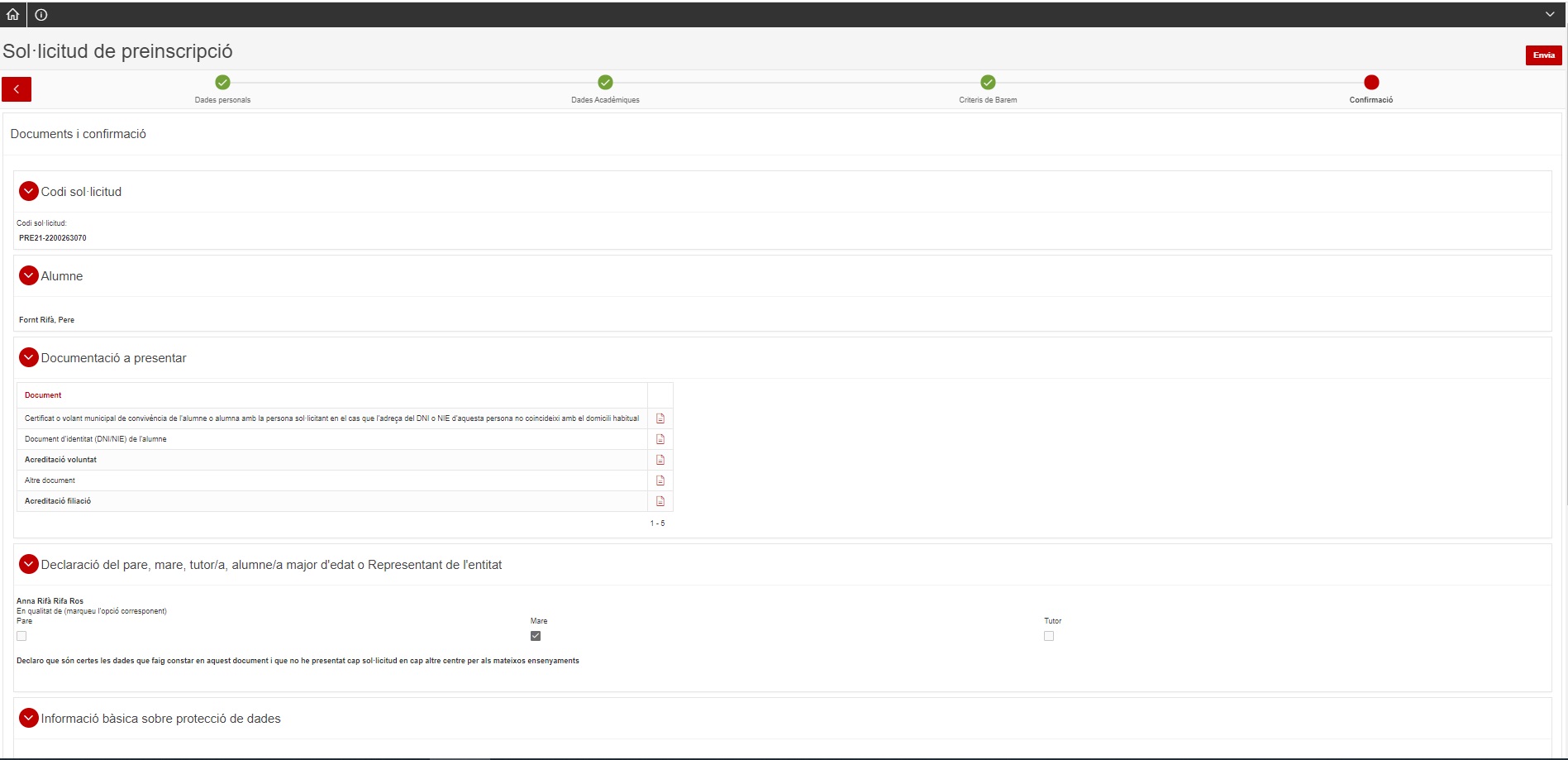This screenshot has width=1568, height=760.
Task: Open PDF icon for Altre document
Action: click(x=660, y=480)
